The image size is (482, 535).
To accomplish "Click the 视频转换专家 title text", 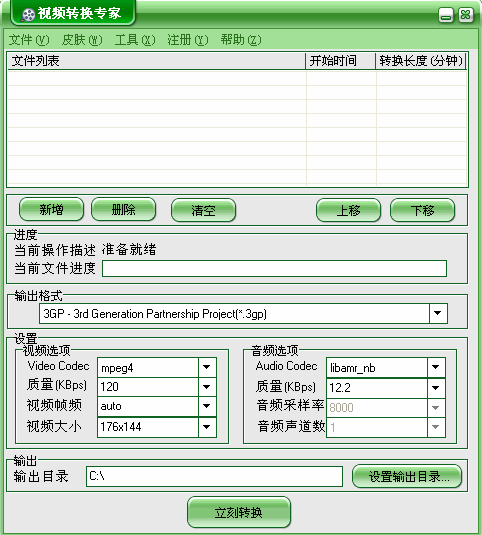I will point(79,14).
